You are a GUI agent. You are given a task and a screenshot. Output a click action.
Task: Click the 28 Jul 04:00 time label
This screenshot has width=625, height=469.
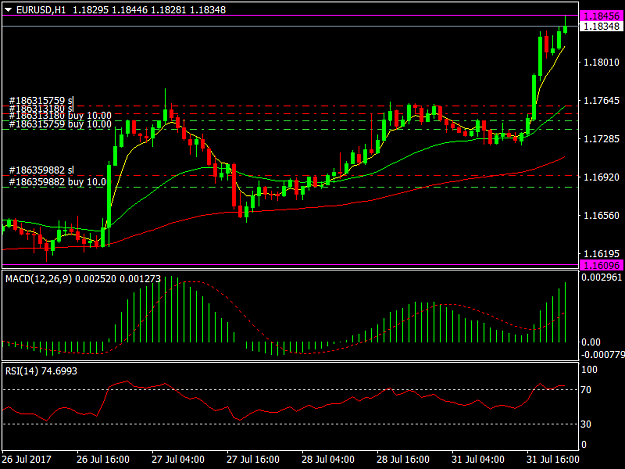coord(328,459)
